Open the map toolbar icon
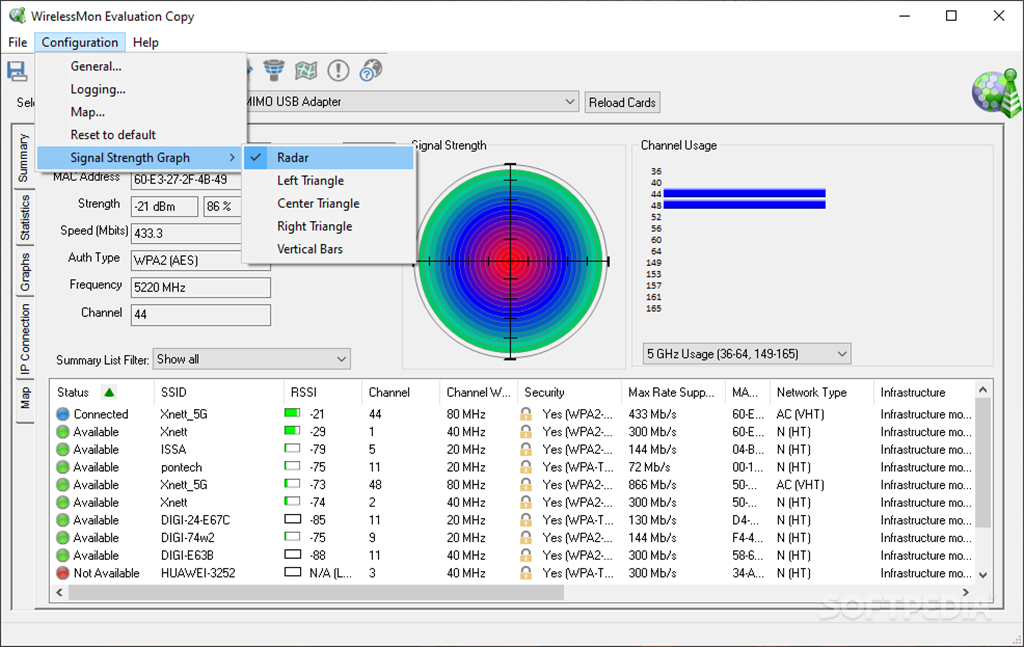 point(306,70)
